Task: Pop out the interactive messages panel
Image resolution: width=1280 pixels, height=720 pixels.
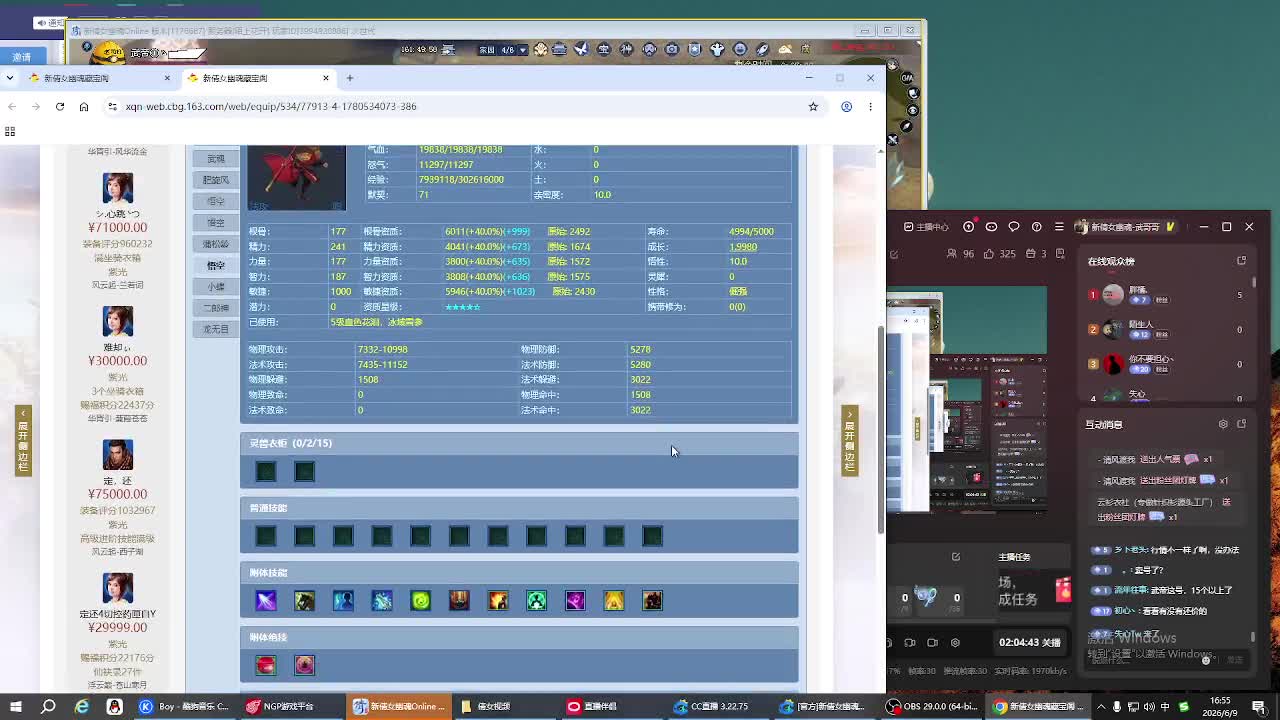Action: tap(1242, 424)
